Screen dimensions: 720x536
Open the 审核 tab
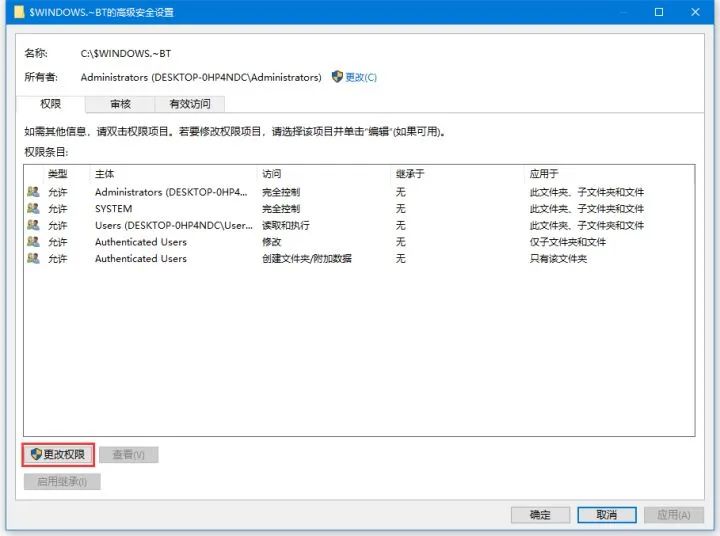pyautogui.click(x=120, y=104)
